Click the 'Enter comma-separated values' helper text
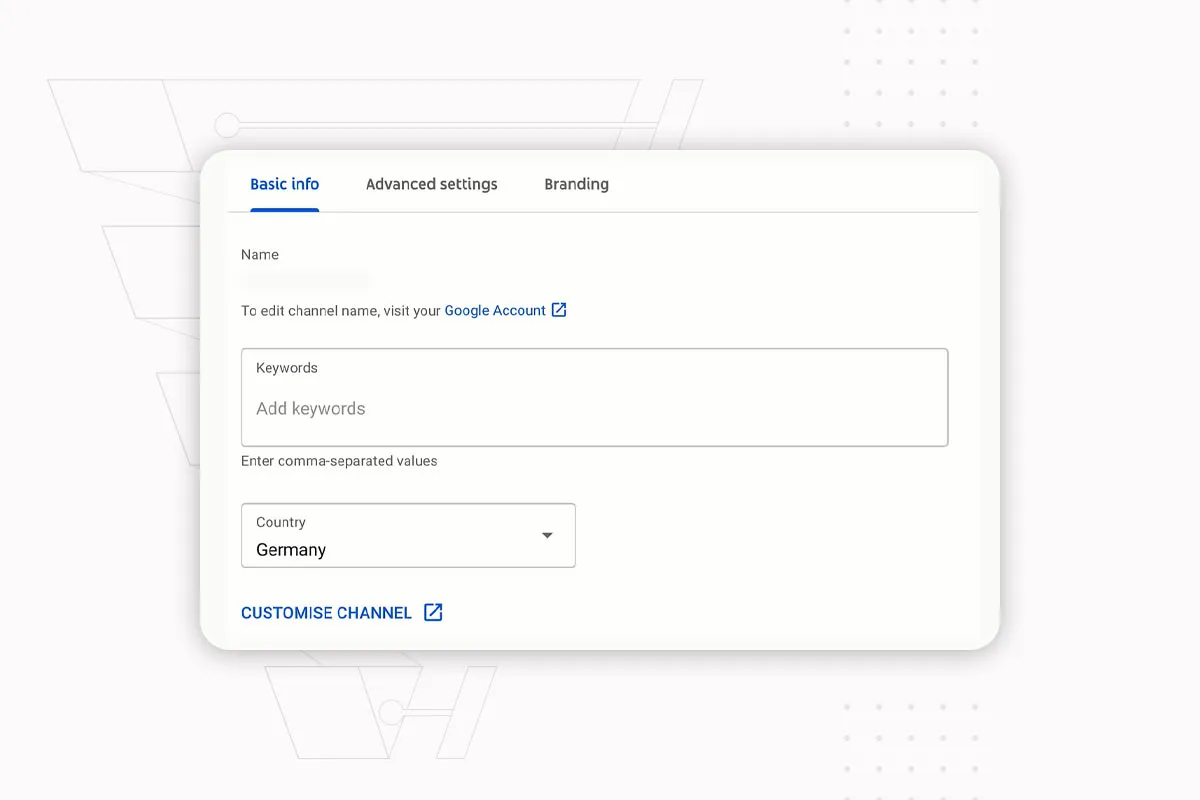This screenshot has height=800, width=1200. tap(339, 461)
